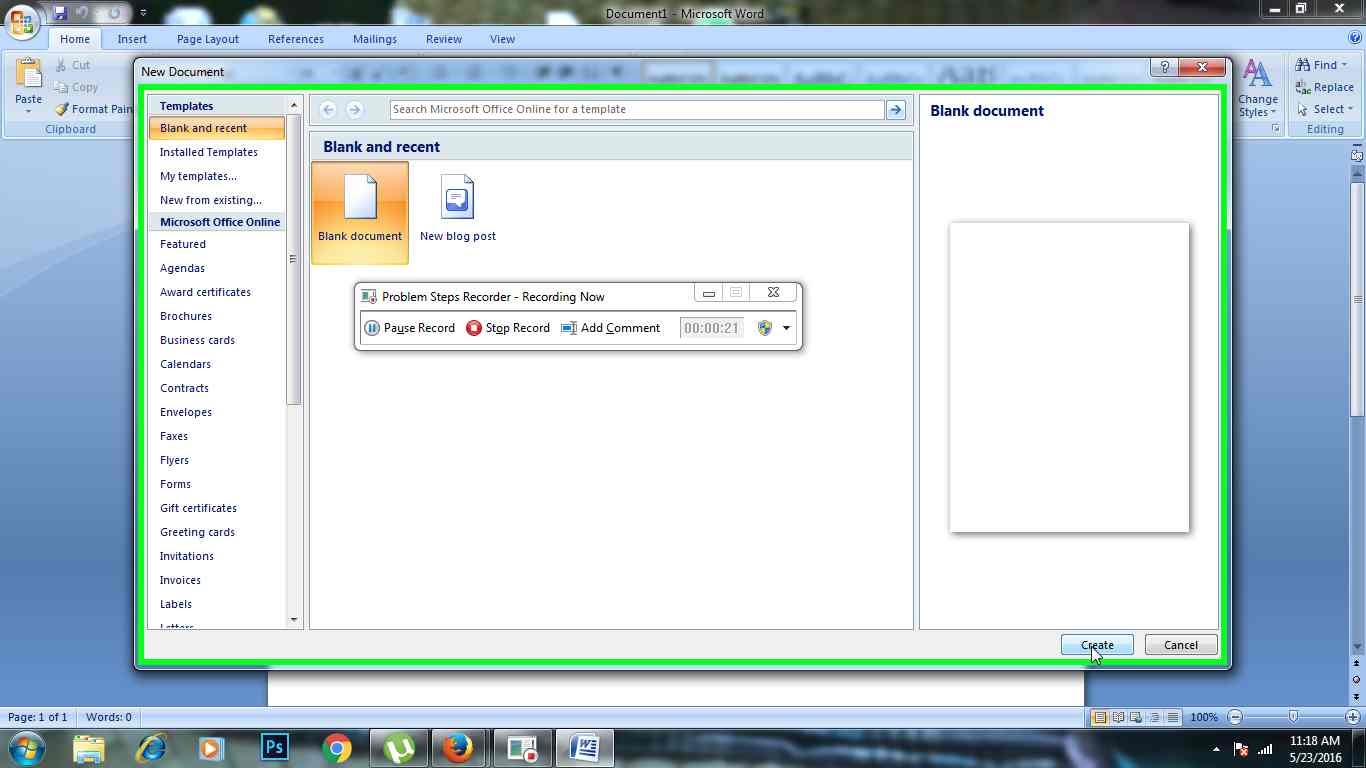Switch to Web Layout view
Screen dimensions: 1366x768
click(x=1135, y=717)
